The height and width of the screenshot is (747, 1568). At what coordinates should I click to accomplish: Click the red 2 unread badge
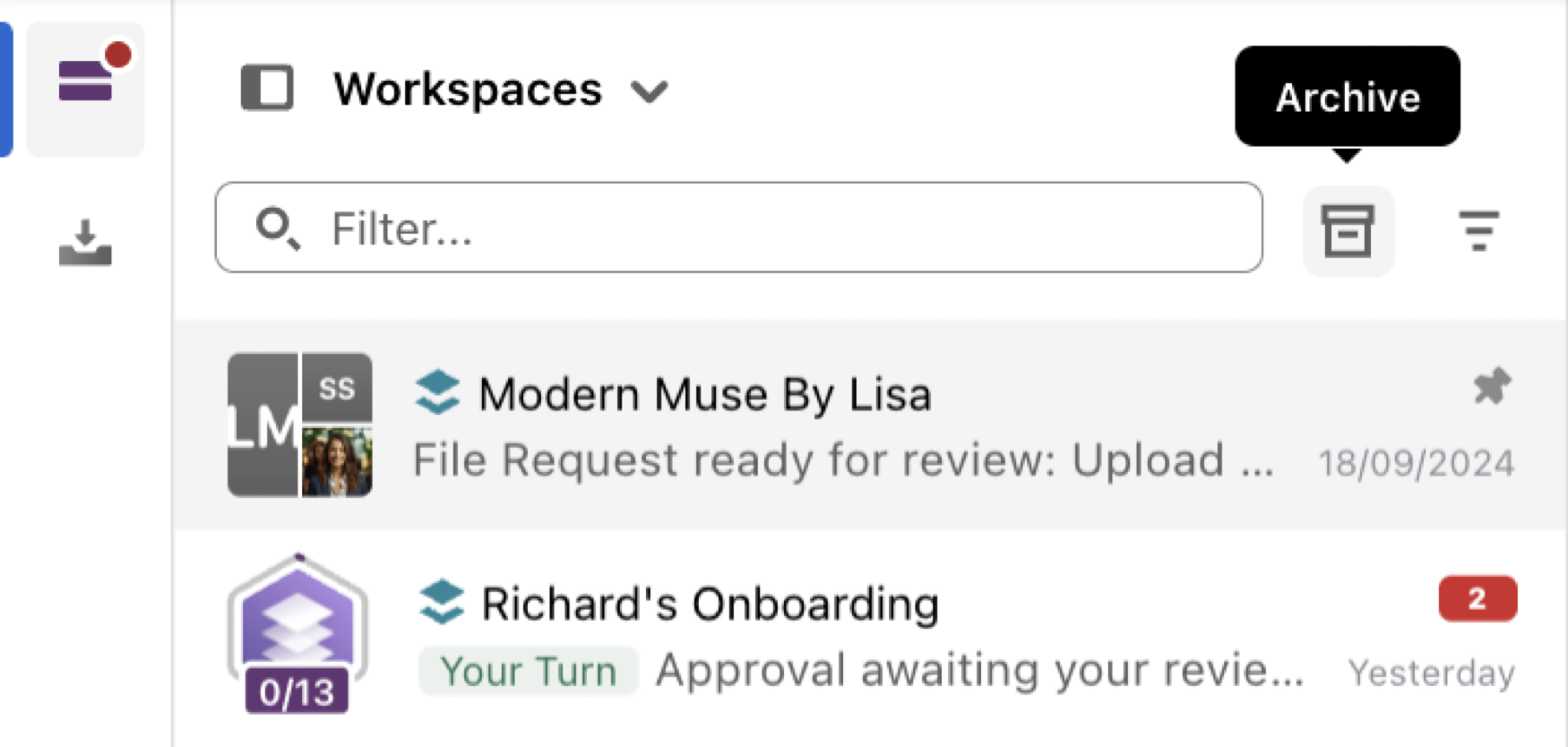coord(1478,598)
